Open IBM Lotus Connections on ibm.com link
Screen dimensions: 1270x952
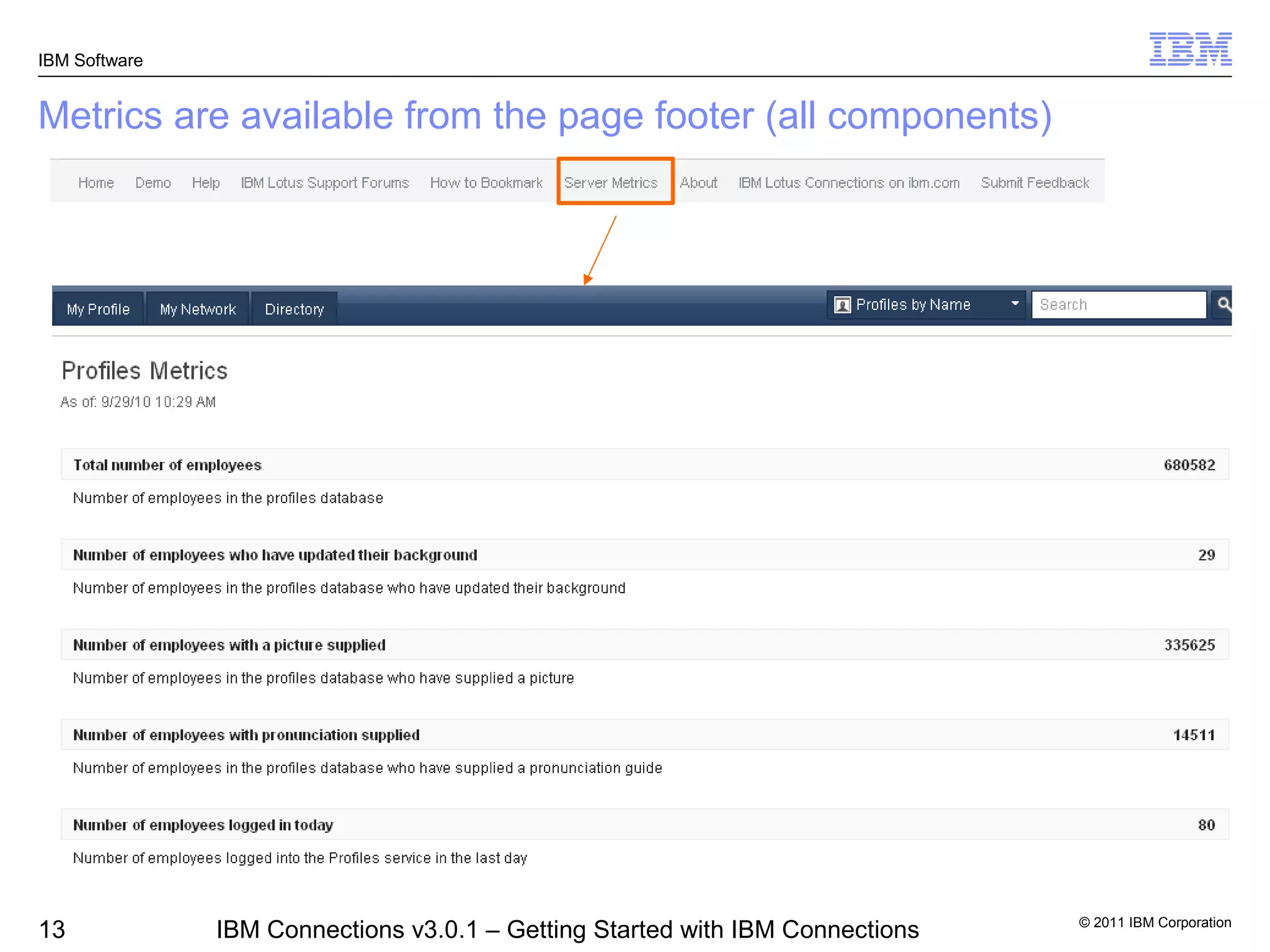(x=849, y=183)
